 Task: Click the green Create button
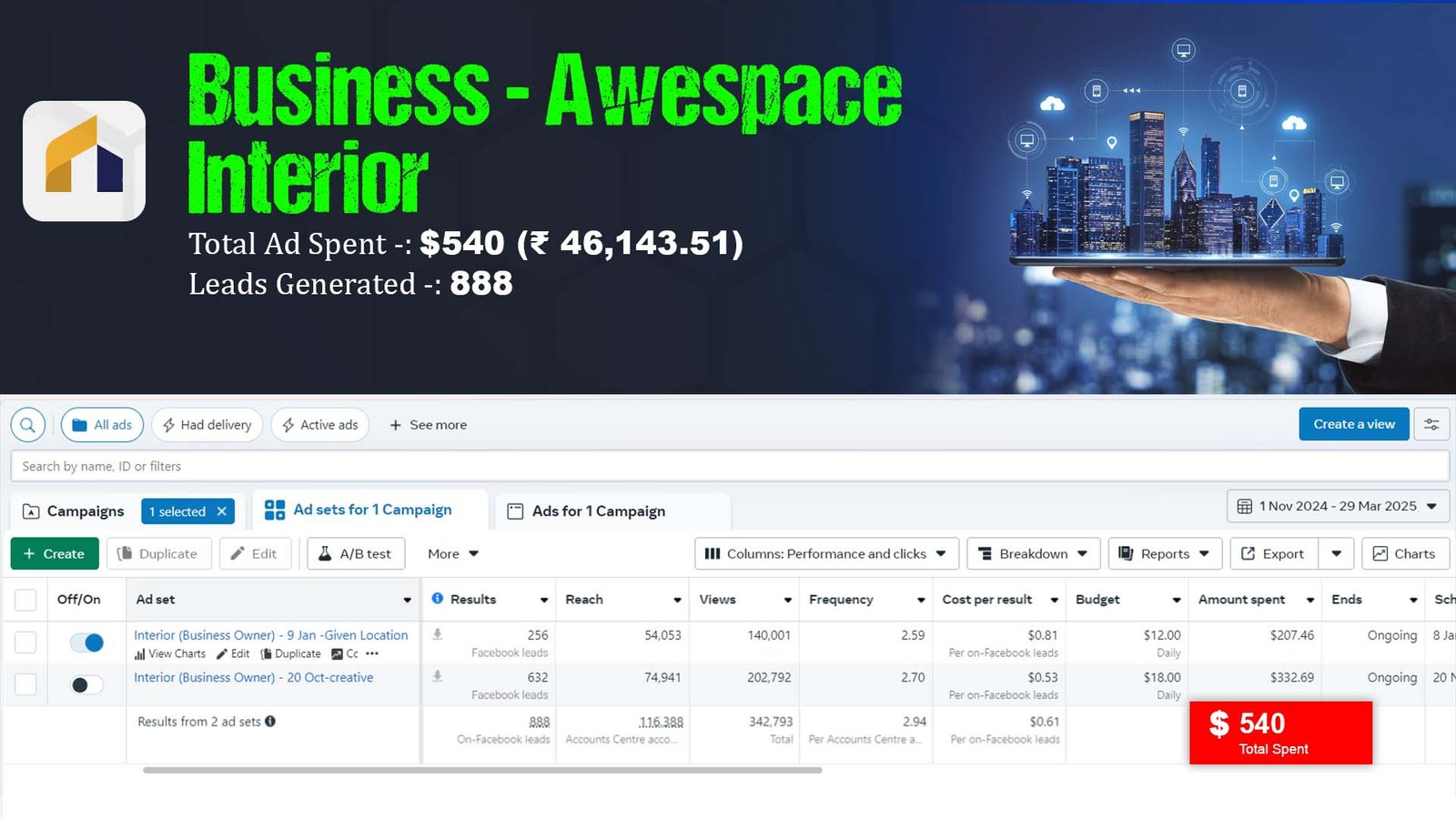[55, 553]
